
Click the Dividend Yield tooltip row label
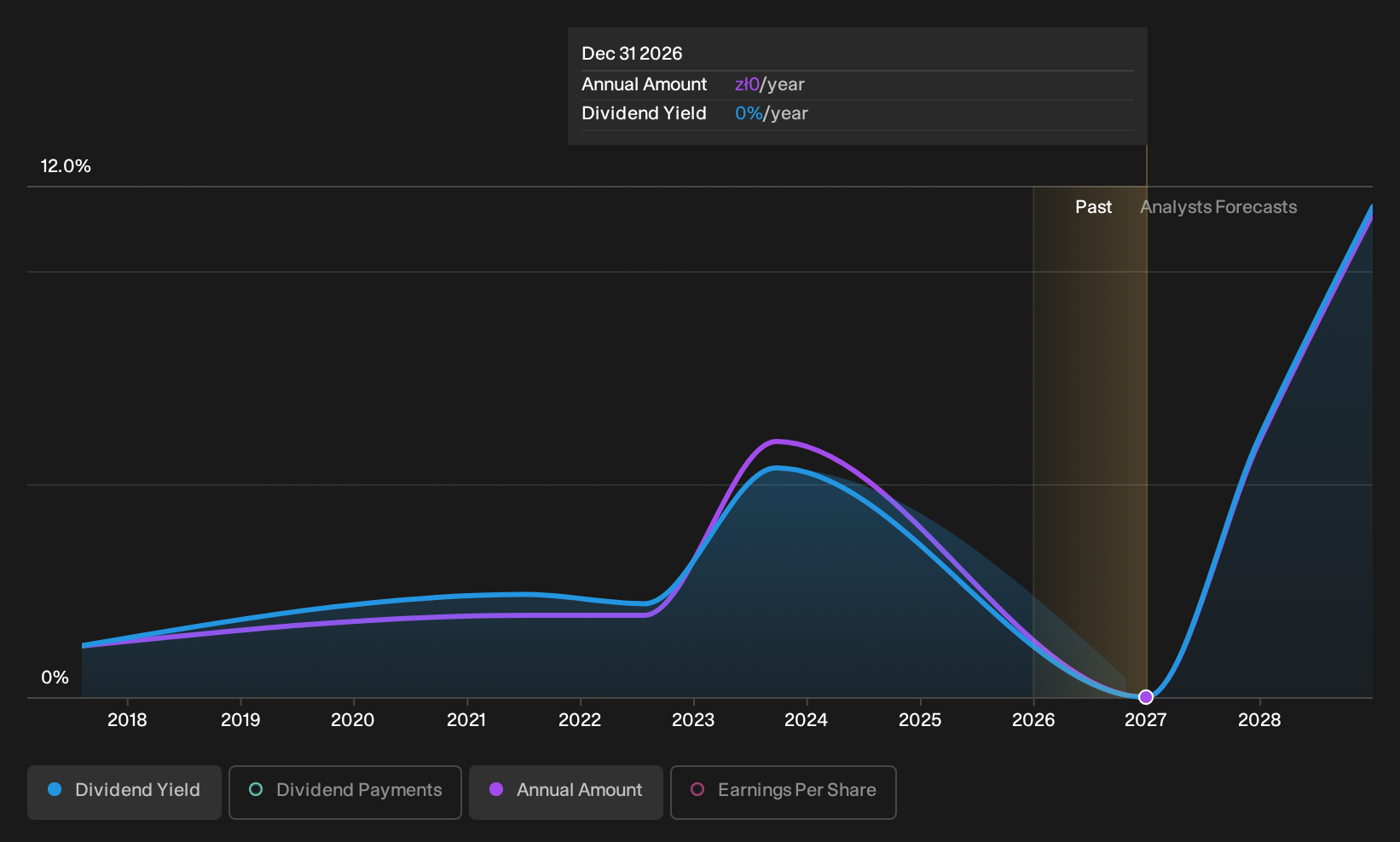(644, 113)
